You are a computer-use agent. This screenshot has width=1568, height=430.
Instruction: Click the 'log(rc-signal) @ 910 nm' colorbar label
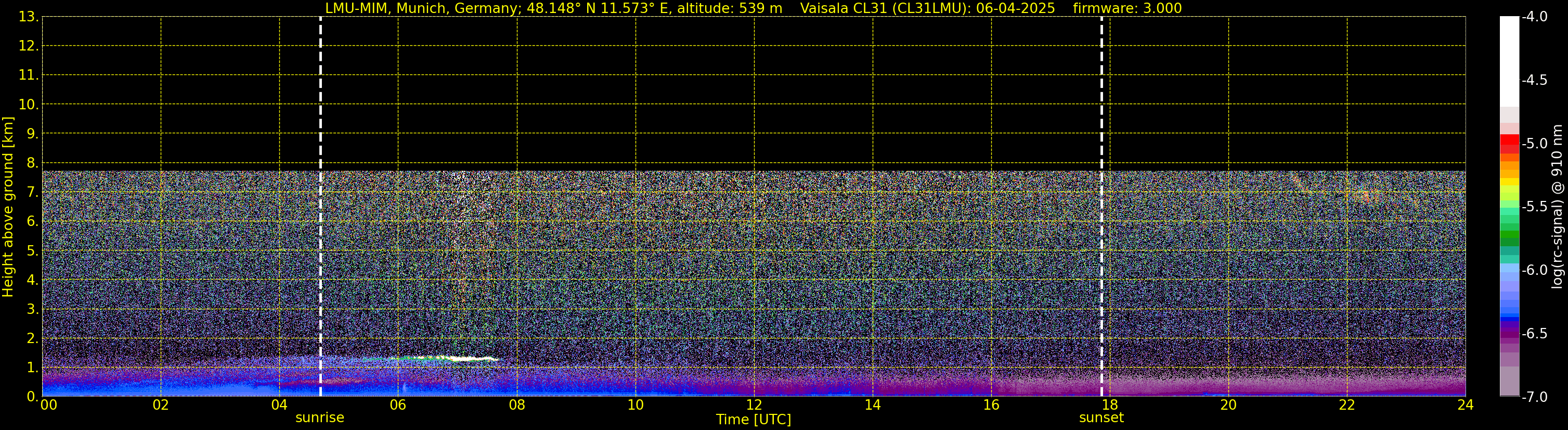[1558, 207]
